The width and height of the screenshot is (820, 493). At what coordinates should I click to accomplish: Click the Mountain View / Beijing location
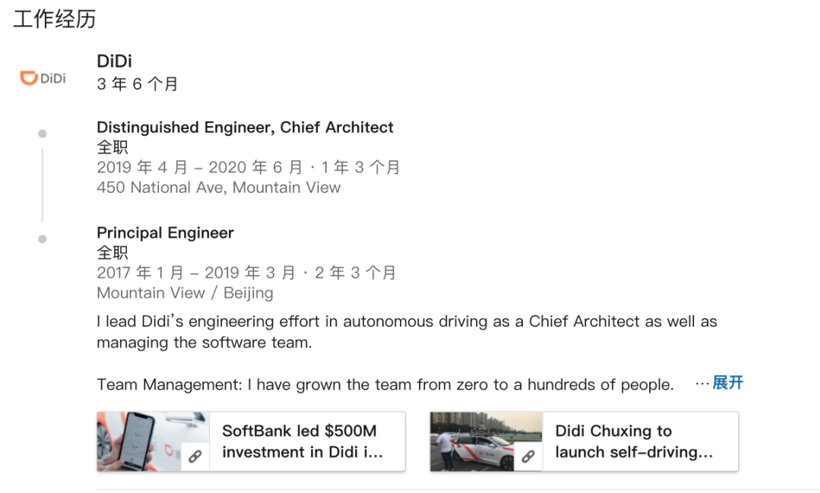pyautogui.click(x=185, y=293)
